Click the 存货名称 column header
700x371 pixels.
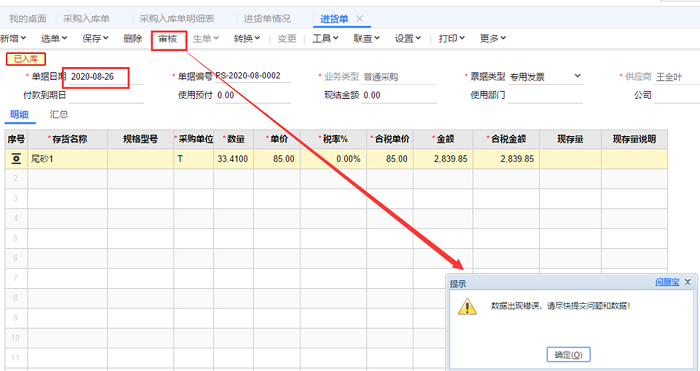[67, 139]
